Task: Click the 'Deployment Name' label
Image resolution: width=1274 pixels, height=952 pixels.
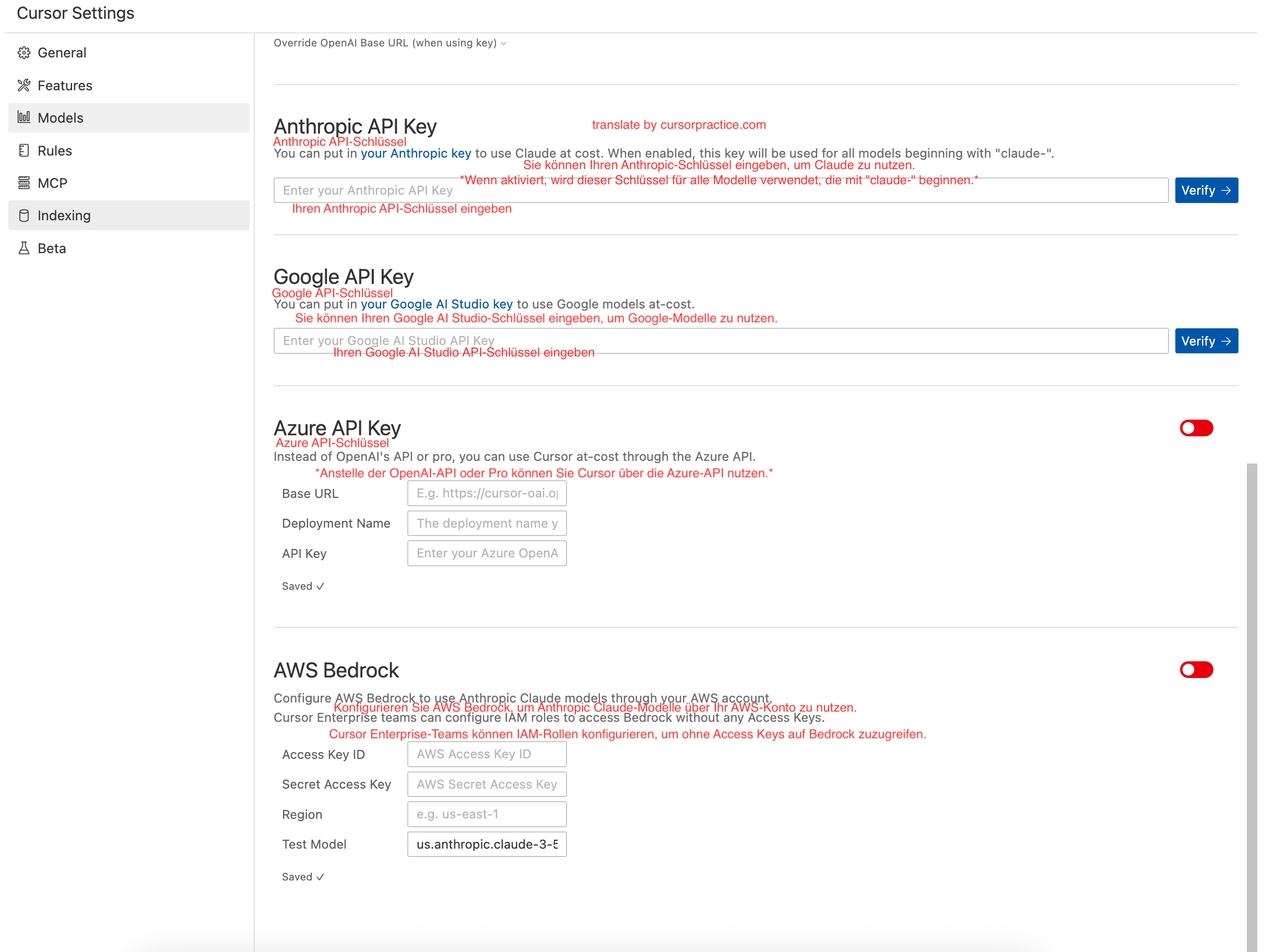Action: (x=336, y=523)
